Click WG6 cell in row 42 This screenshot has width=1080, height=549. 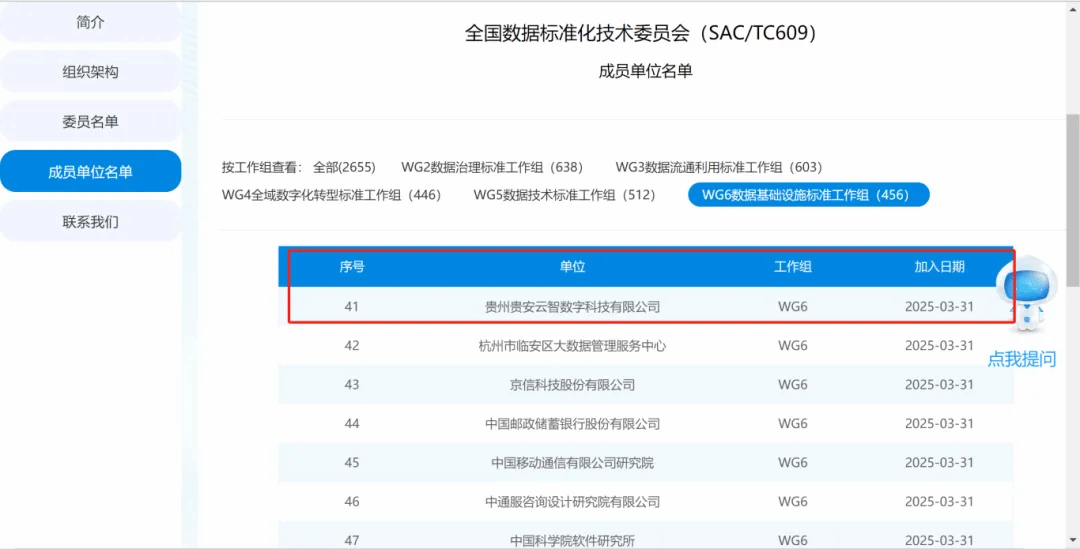pyautogui.click(x=793, y=346)
